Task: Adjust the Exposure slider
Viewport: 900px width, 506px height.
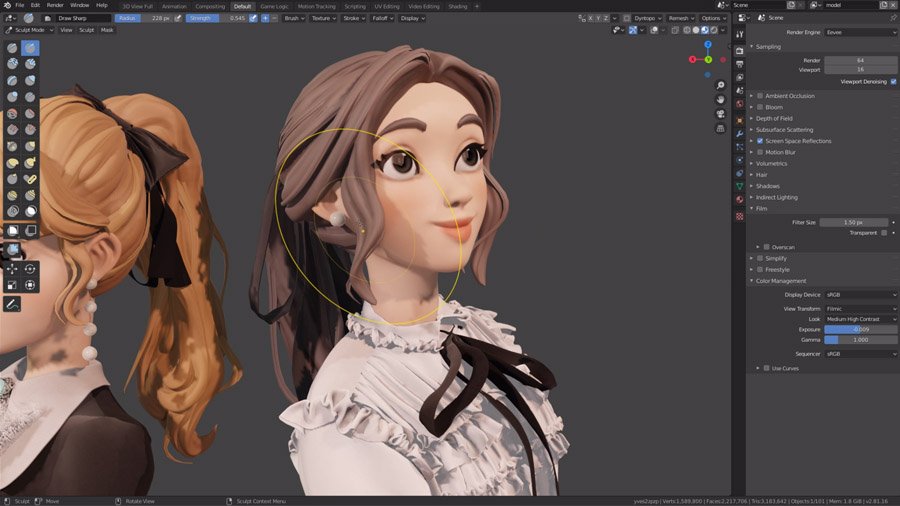Action: tap(860, 330)
